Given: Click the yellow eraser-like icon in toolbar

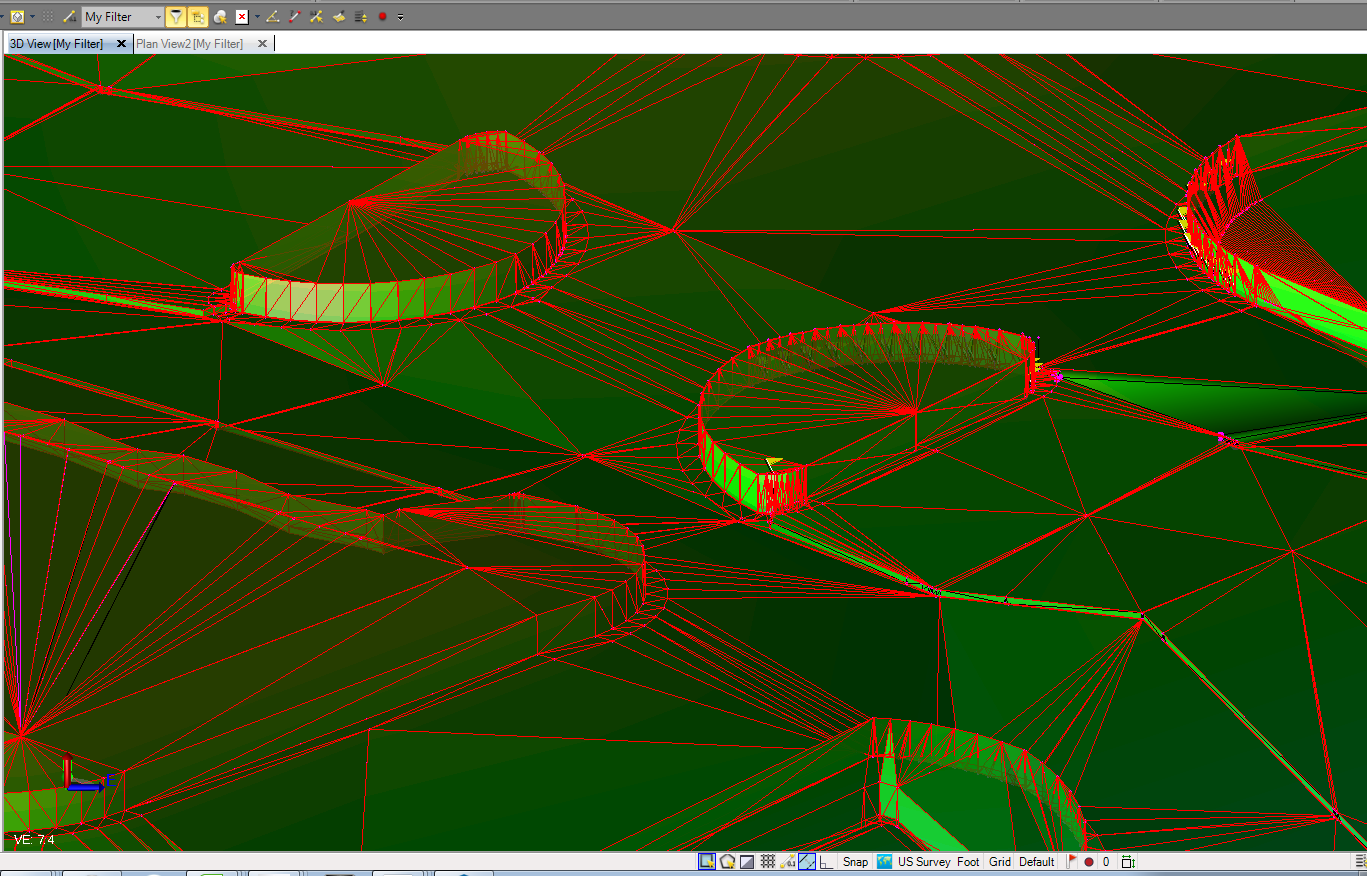Looking at the screenshot, I should [x=338, y=17].
